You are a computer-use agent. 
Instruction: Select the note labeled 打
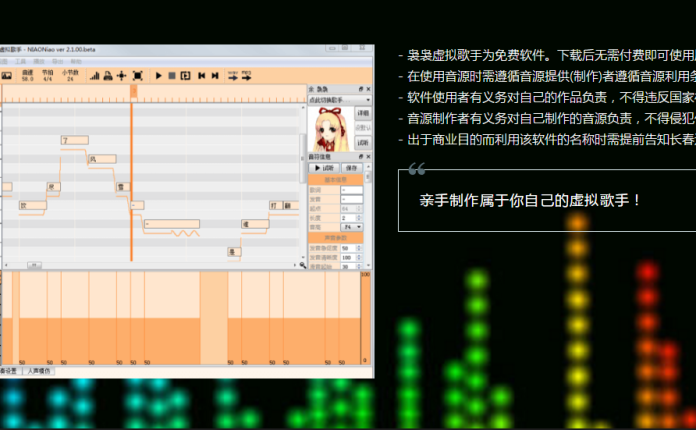point(276,205)
